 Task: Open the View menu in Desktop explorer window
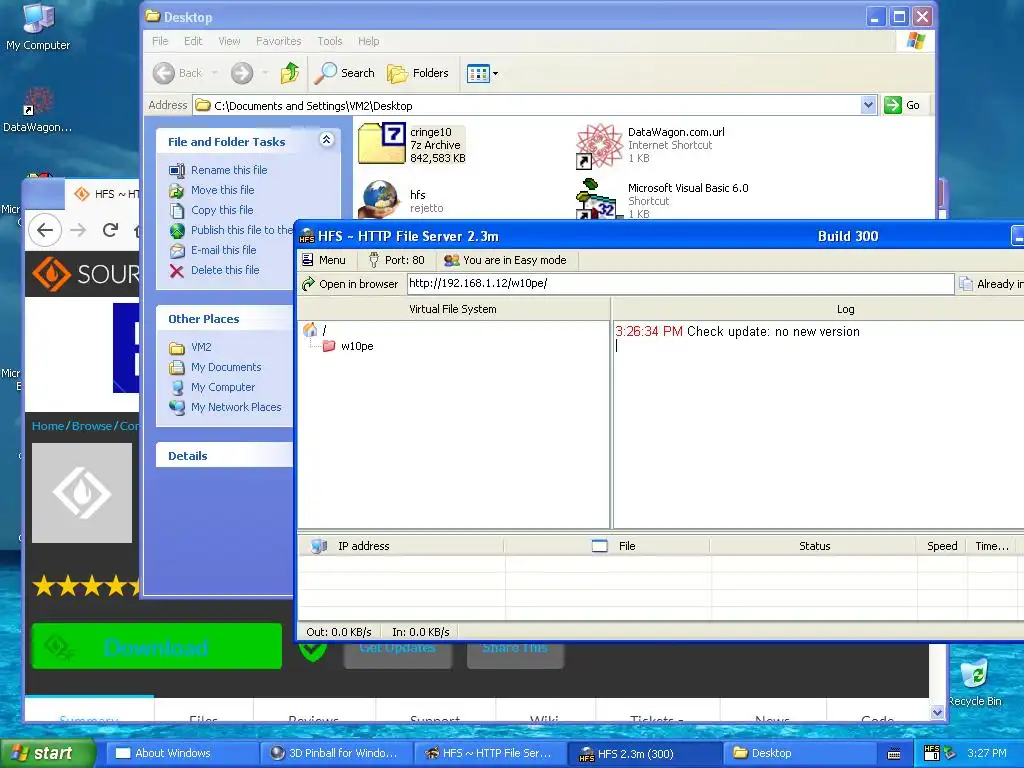[229, 41]
